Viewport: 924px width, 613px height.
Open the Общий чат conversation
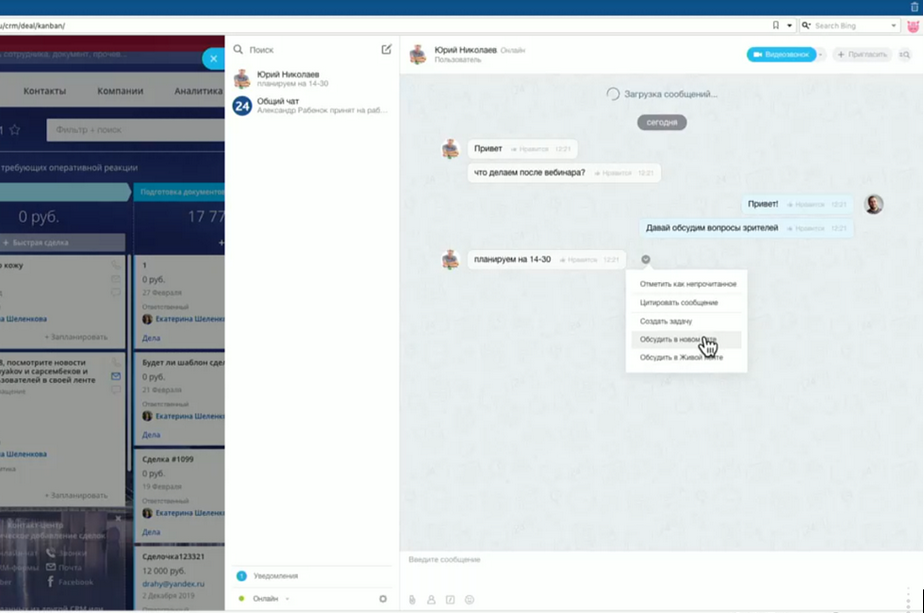(x=312, y=106)
